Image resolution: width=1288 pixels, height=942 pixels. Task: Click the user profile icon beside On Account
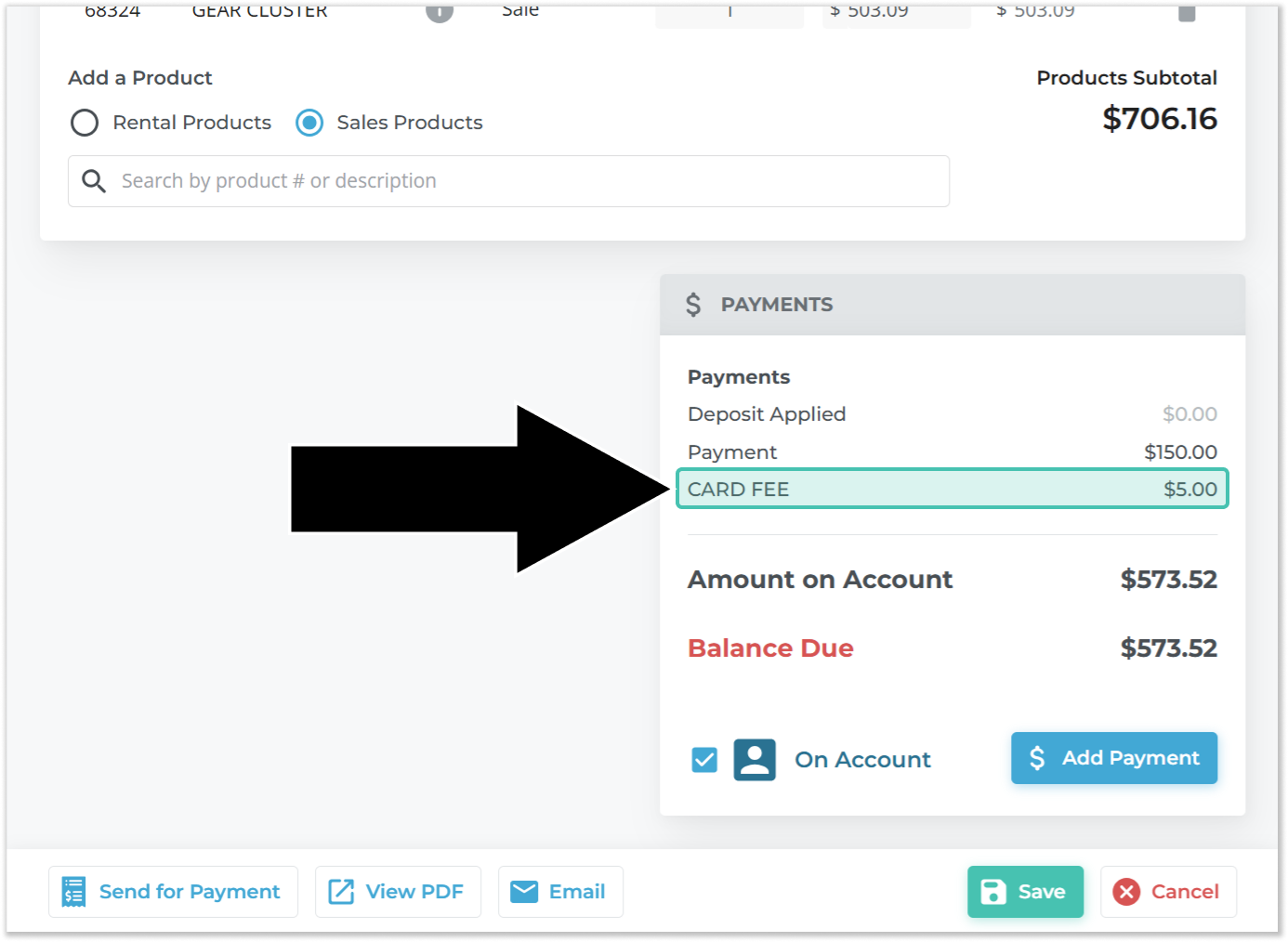coord(755,760)
